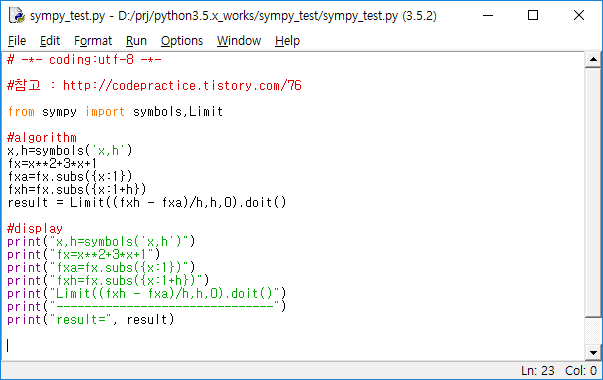
Task: Click the codepractice.tistory.com/76 URL comment
Action: tap(154, 85)
